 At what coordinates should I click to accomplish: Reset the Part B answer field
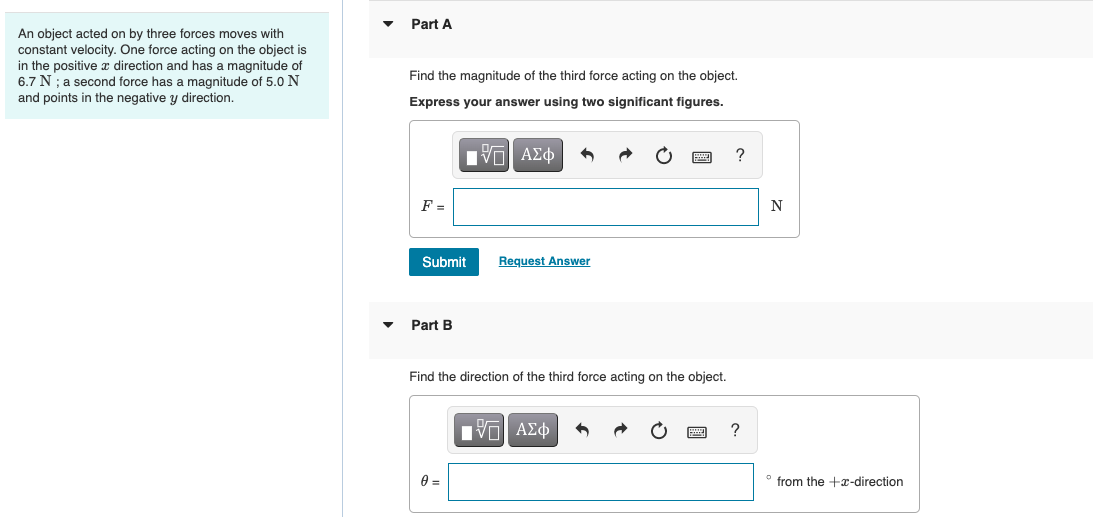point(657,432)
